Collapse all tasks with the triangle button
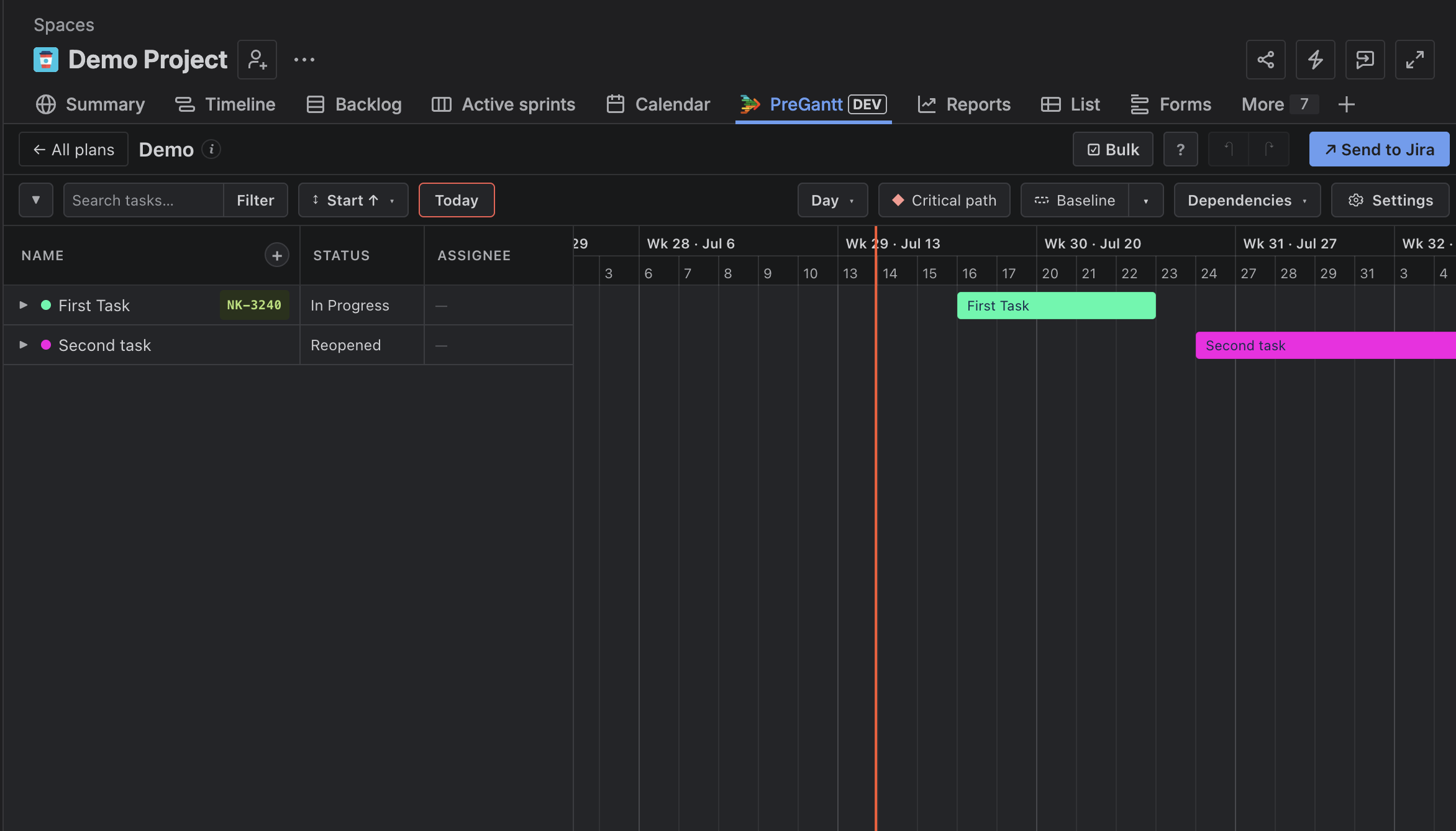The image size is (1456, 831). [36, 200]
